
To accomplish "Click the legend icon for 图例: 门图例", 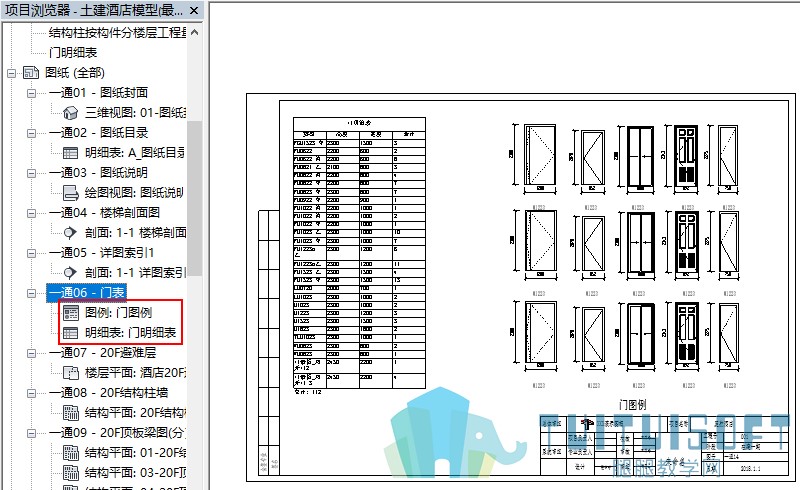I will 70,313.
